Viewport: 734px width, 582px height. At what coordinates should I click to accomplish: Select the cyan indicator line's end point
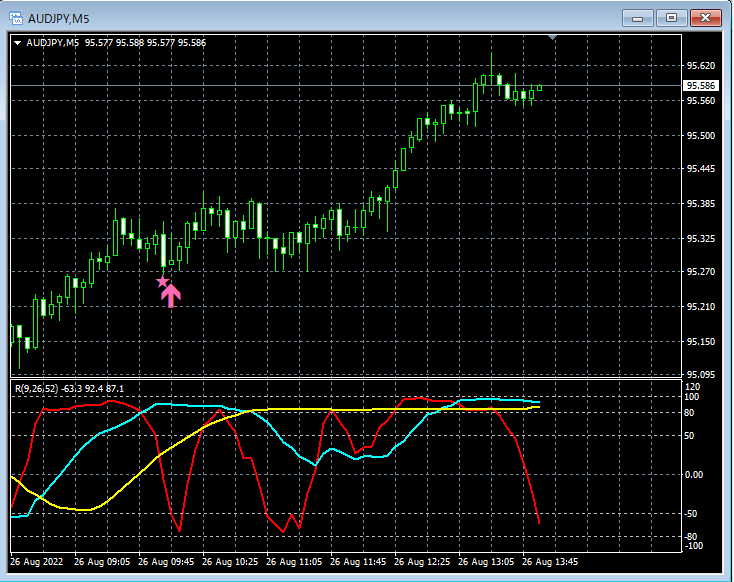(x=539, y=402)
